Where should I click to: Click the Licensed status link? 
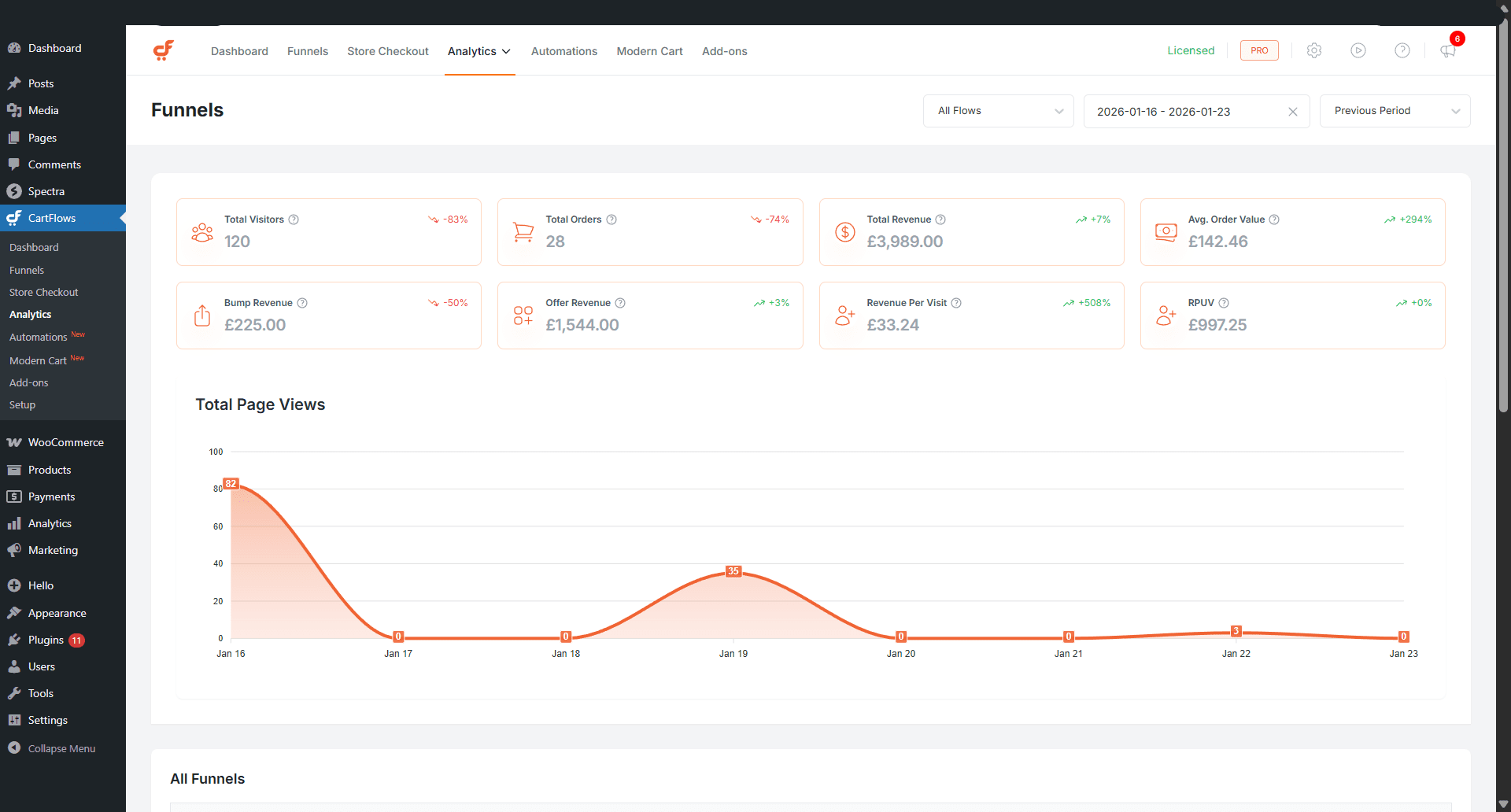click(x=1191, y=50)
